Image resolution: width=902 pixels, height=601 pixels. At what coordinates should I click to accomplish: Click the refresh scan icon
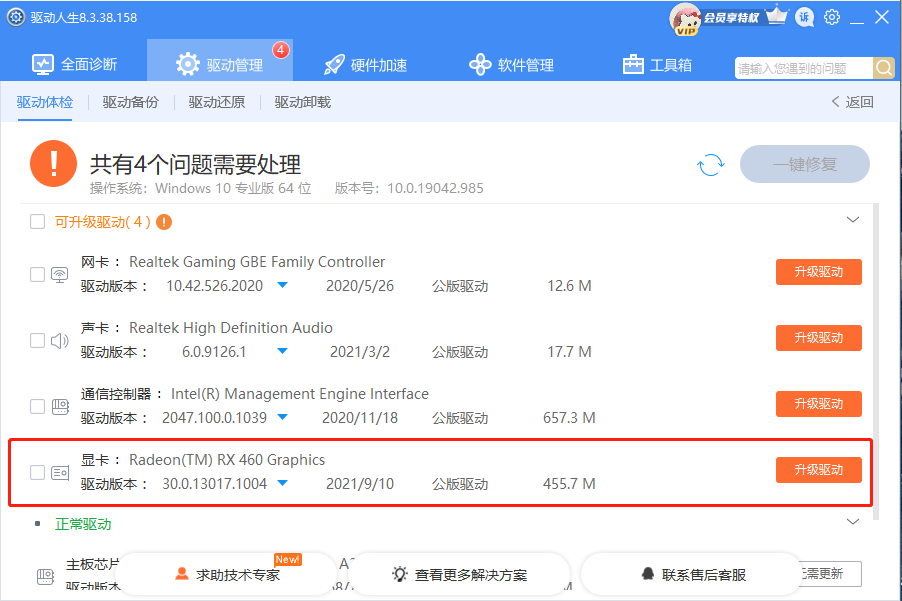pyautogui.click(x=710, y=165)
